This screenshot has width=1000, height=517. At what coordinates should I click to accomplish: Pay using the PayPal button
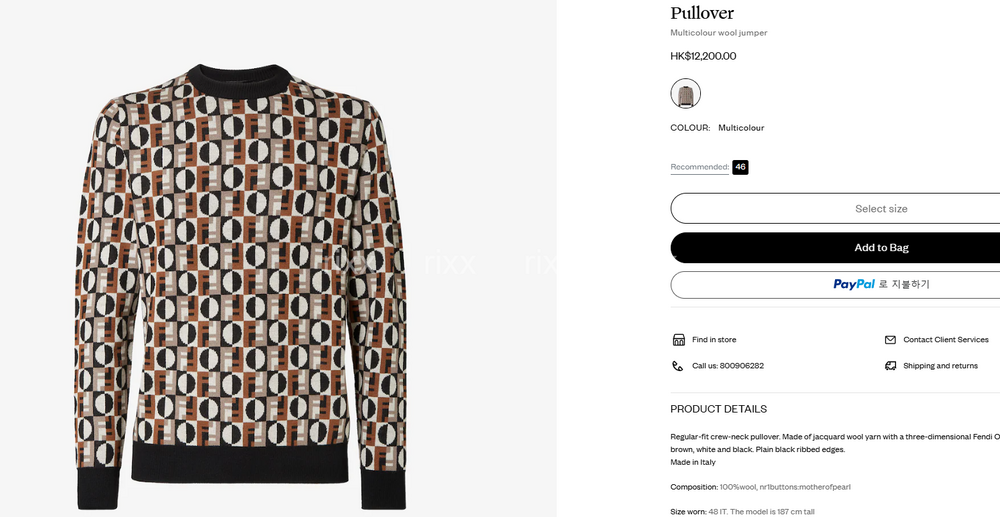tap(880, 285)
